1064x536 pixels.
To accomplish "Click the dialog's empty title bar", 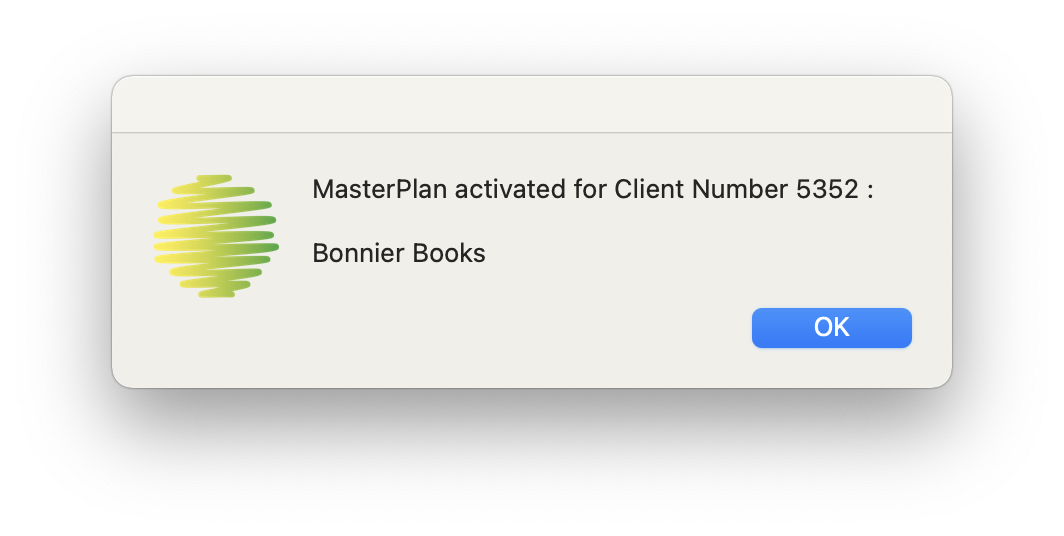I will click(x=531, y=104).
